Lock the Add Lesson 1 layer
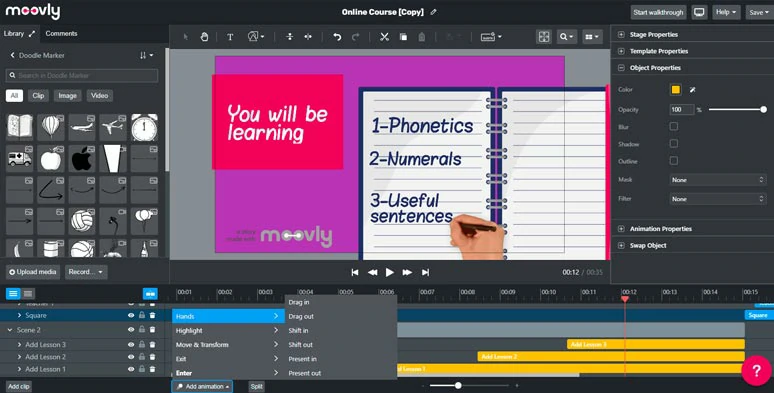 pos(142,369)
